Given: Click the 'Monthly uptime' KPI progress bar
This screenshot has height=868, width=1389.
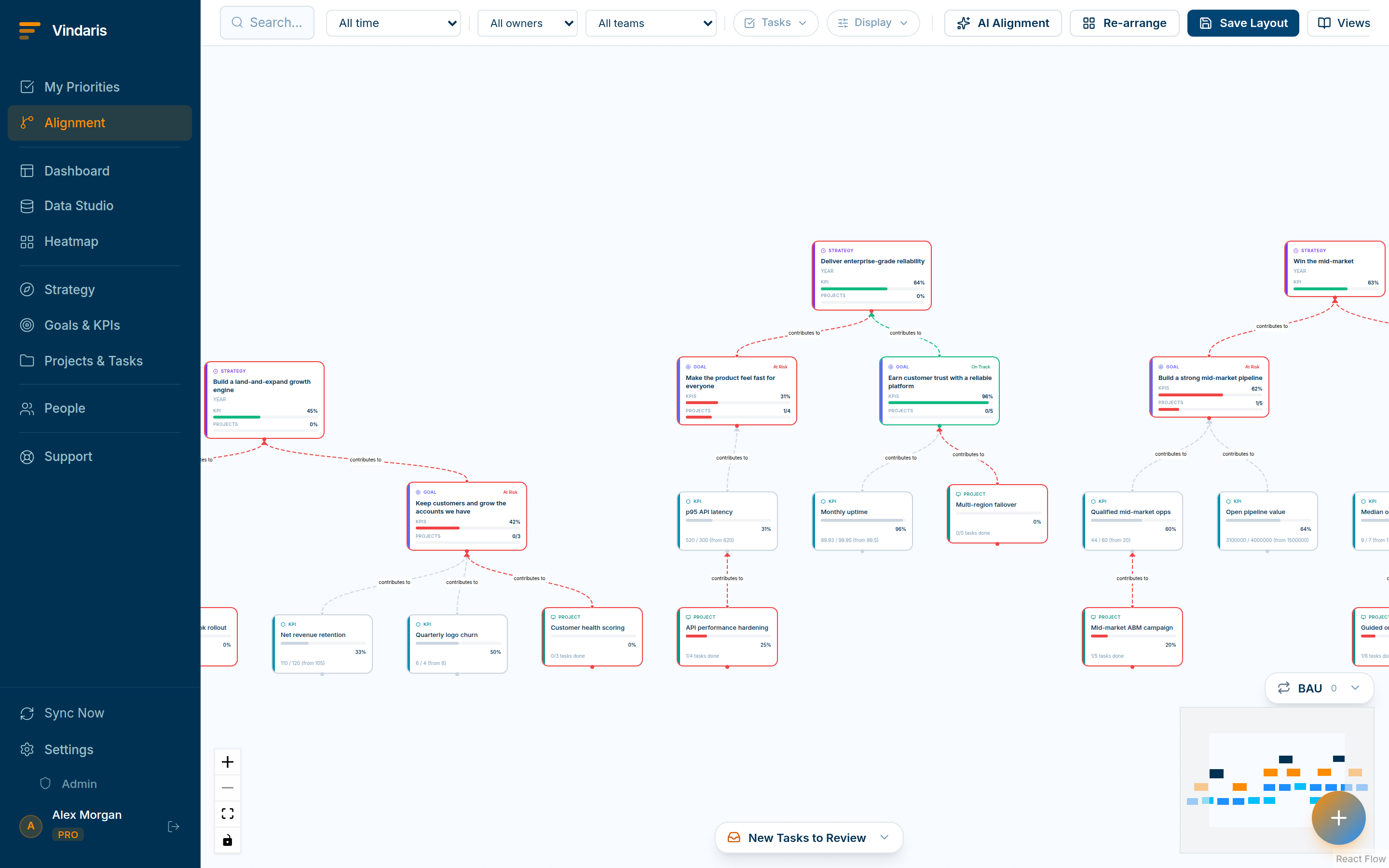Looking at the screenshot, I should pos(863,520).
